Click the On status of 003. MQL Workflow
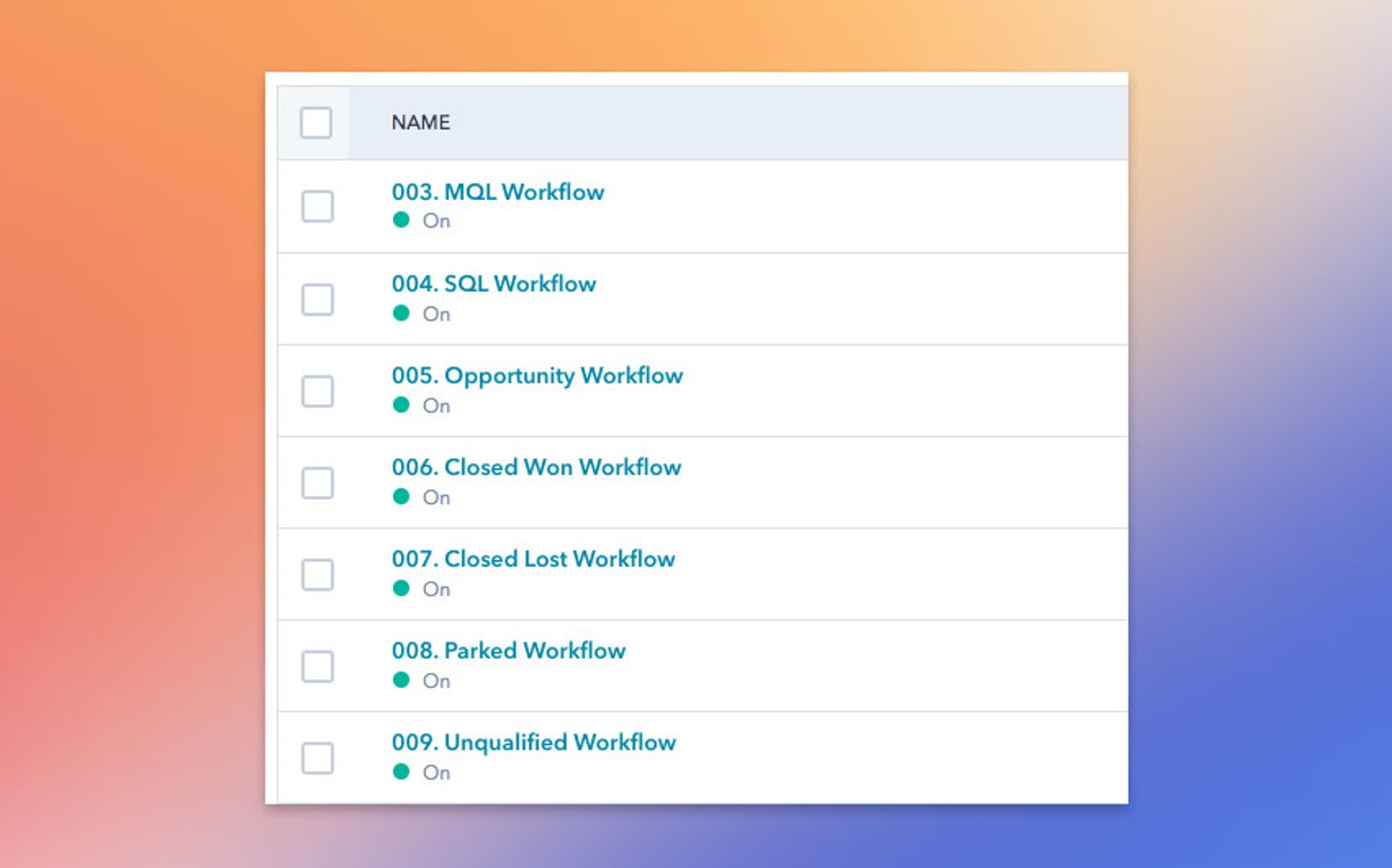Viewport: 1392px width, 868px height. [x=437, y=220]
